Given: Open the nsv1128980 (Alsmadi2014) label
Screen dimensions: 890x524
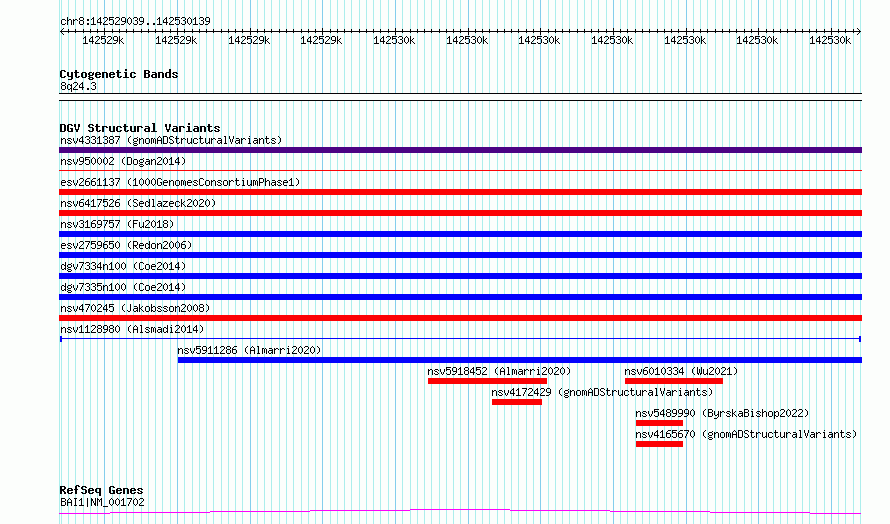Looking at the screenshot, I should click(132, 329).
